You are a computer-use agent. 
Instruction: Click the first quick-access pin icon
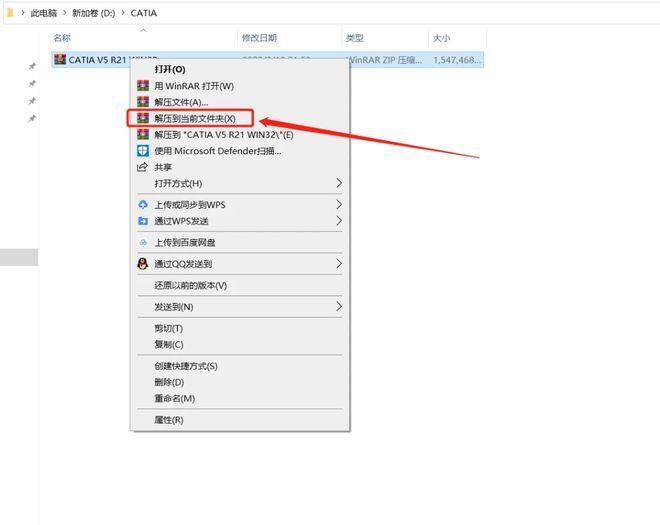click(x=32, y=66)
